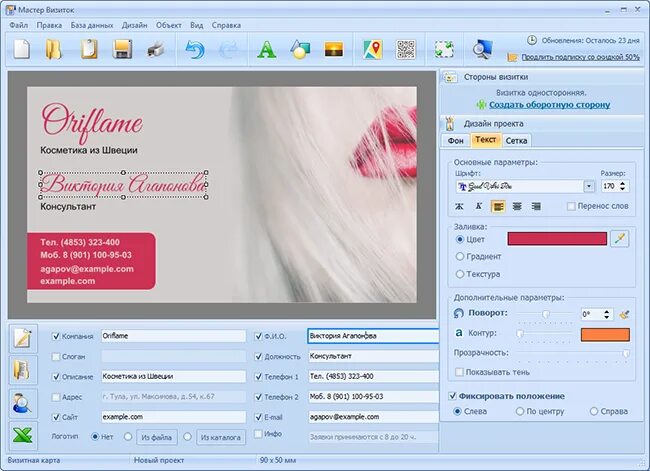The image size is (650, 471).
Task: Insert a shape using shapes icon
Action: (300, 50)
